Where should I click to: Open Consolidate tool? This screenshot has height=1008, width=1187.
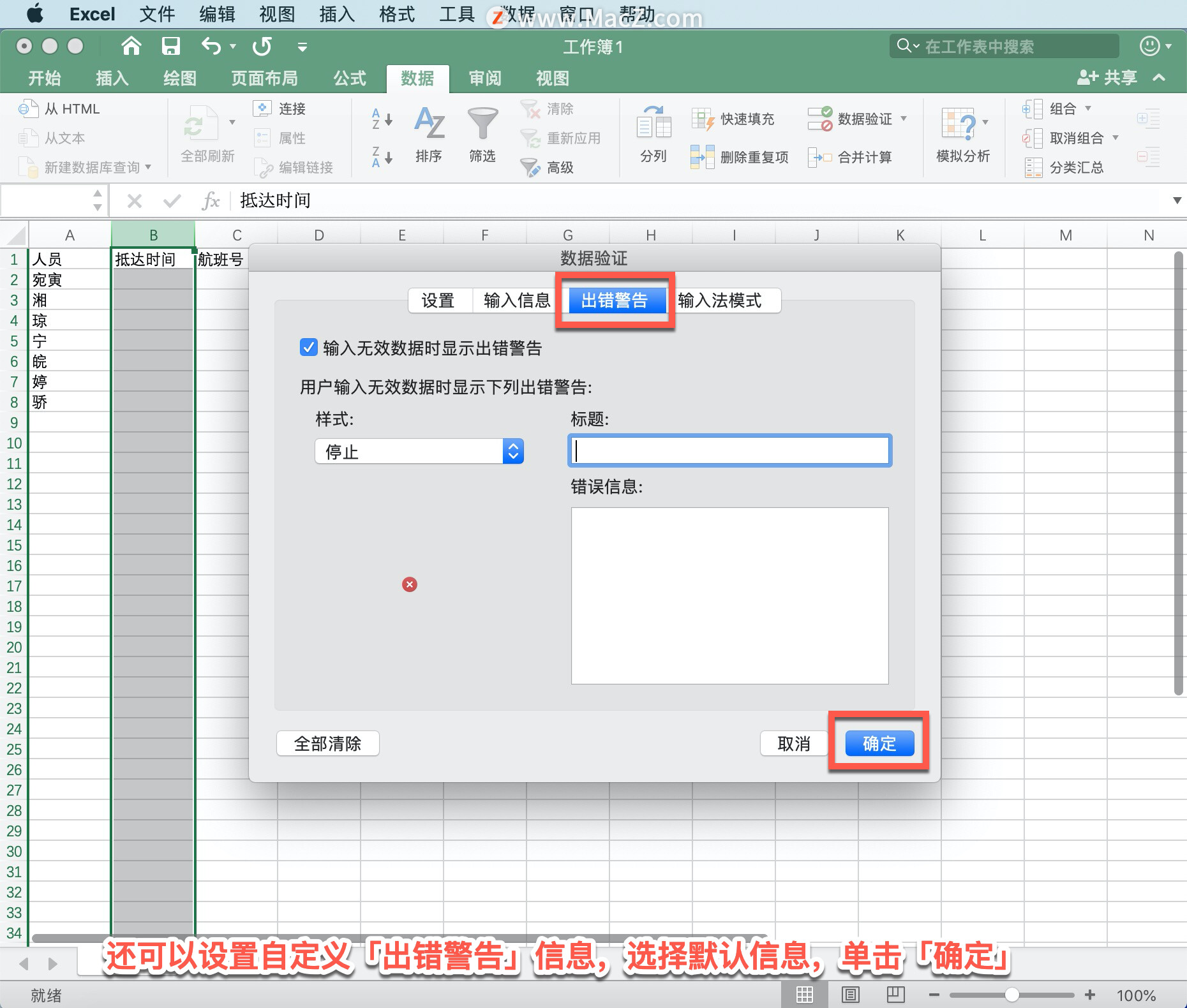click(x=850, y=157)
